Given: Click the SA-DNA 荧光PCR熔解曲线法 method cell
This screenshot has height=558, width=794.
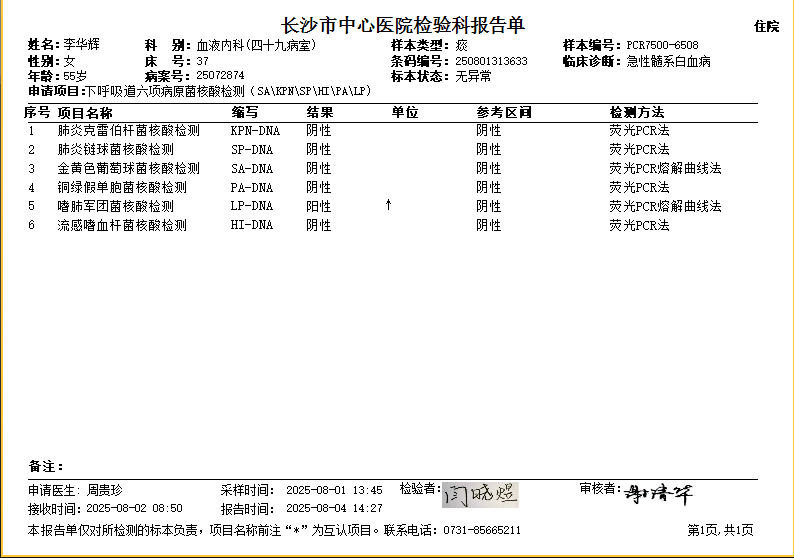Looking at the screenshot, I should pyautogui.click(x=665, y=168).
